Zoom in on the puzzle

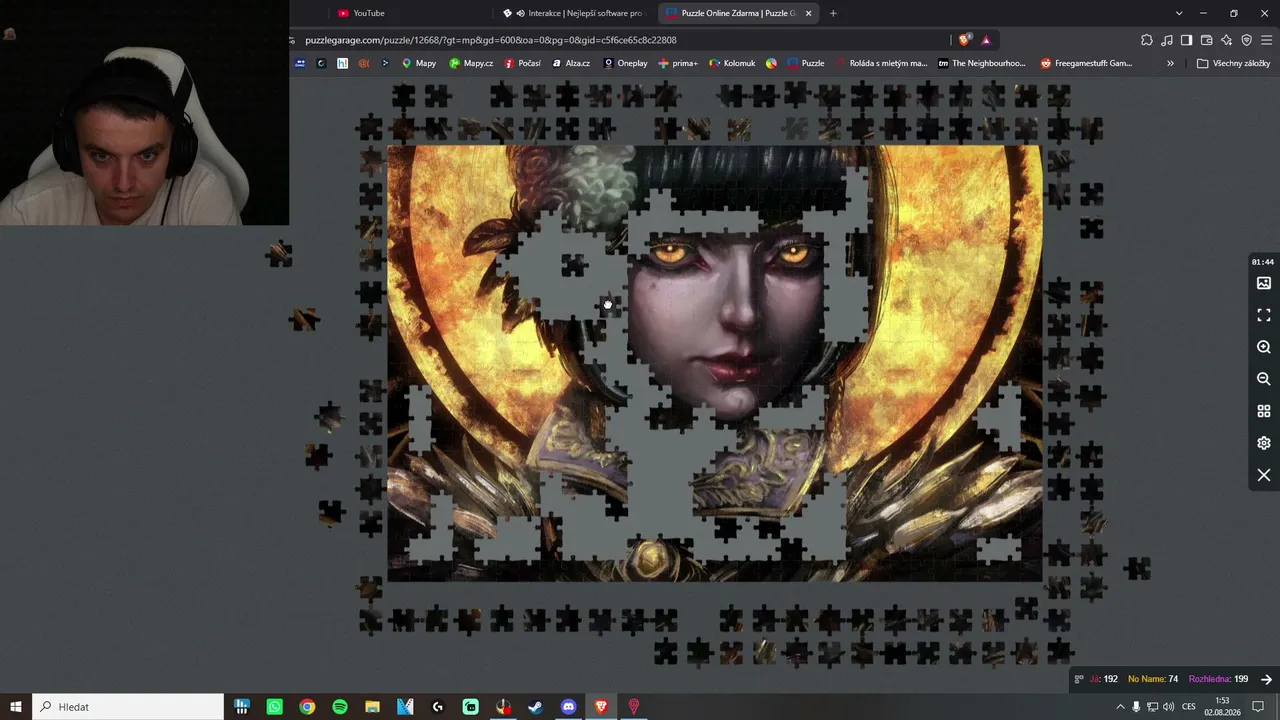click(x=1264, y=347)
